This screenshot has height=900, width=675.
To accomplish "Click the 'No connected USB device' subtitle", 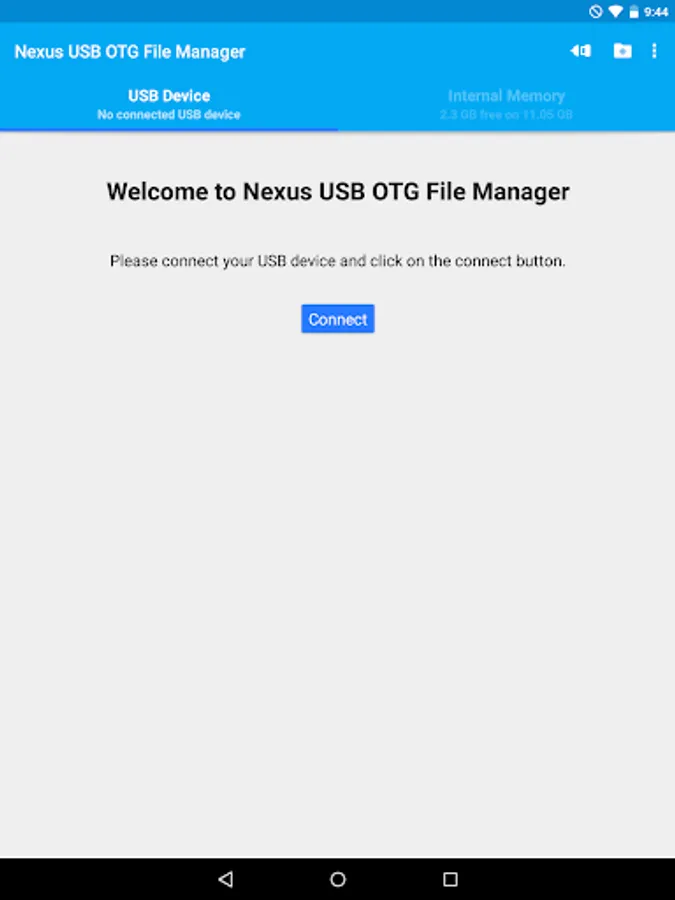I will [x=169, y=114].
